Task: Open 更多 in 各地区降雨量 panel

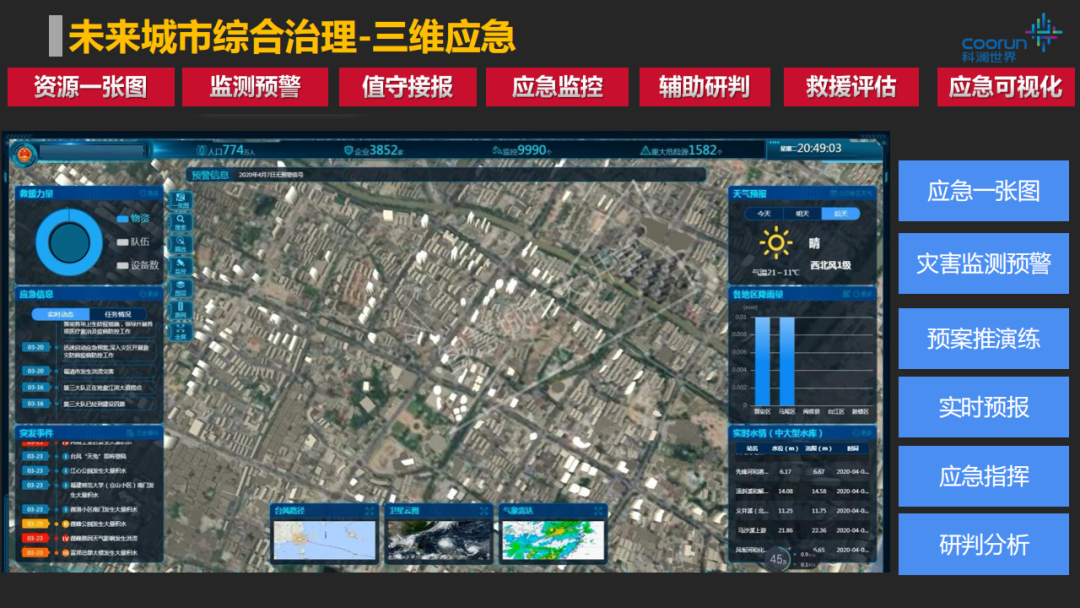Action: click(x=862, y=295)
